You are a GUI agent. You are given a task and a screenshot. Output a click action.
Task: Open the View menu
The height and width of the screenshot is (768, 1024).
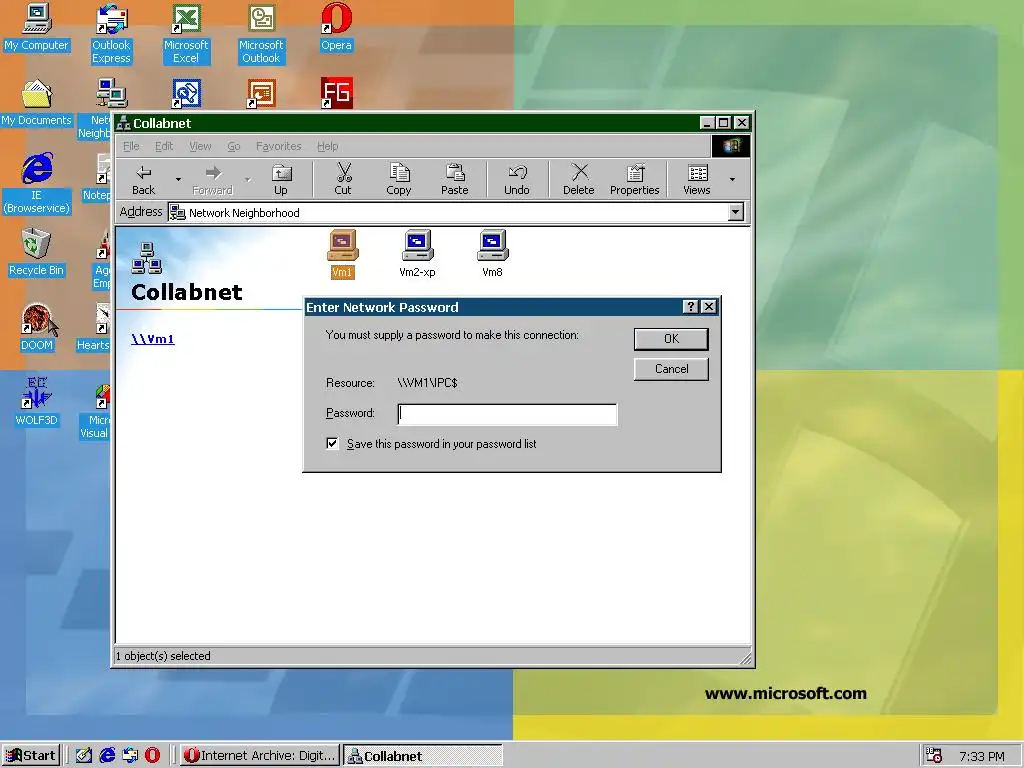[200, 146]
